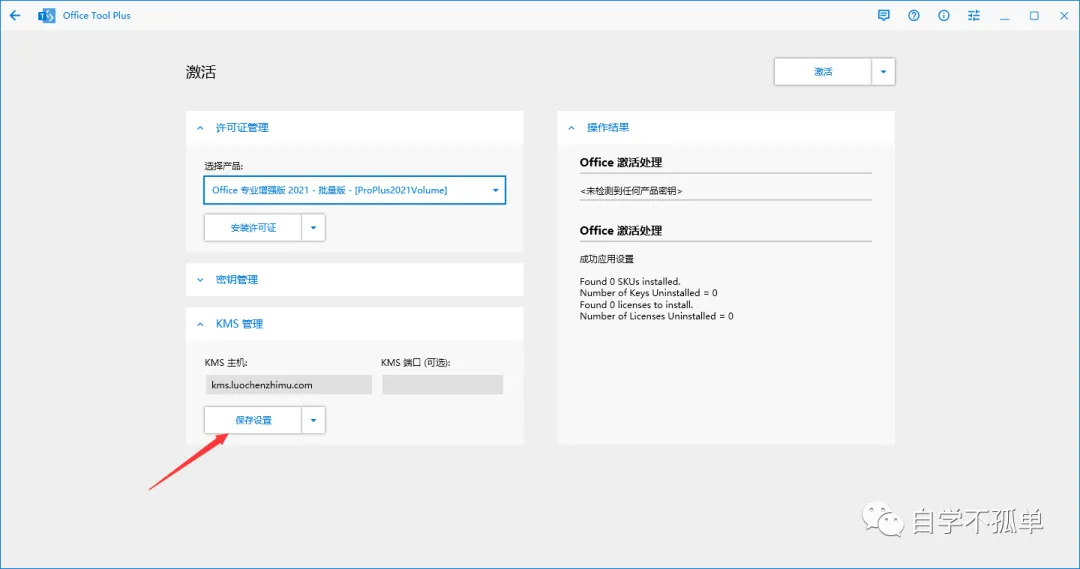
Task: Click the 安装许可证 button
Action: [x=253, y=227]
